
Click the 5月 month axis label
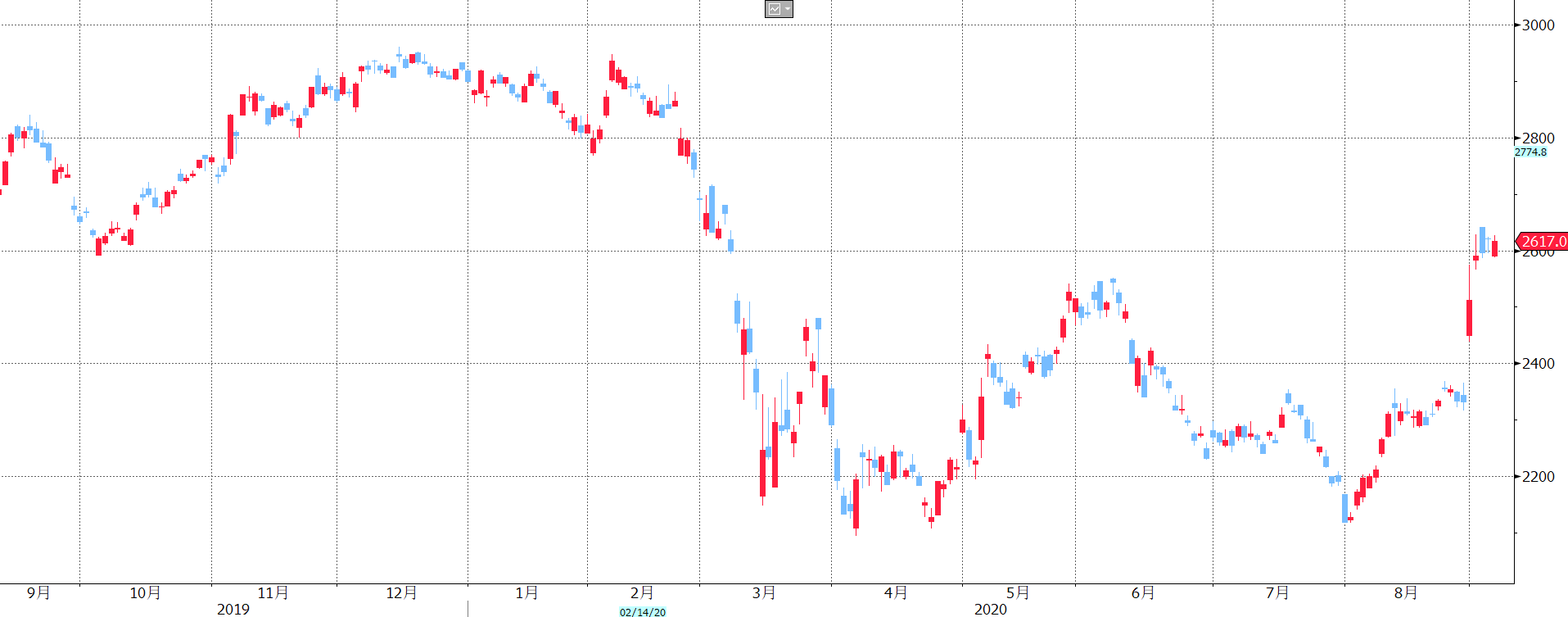click(x=1018, y=592)
